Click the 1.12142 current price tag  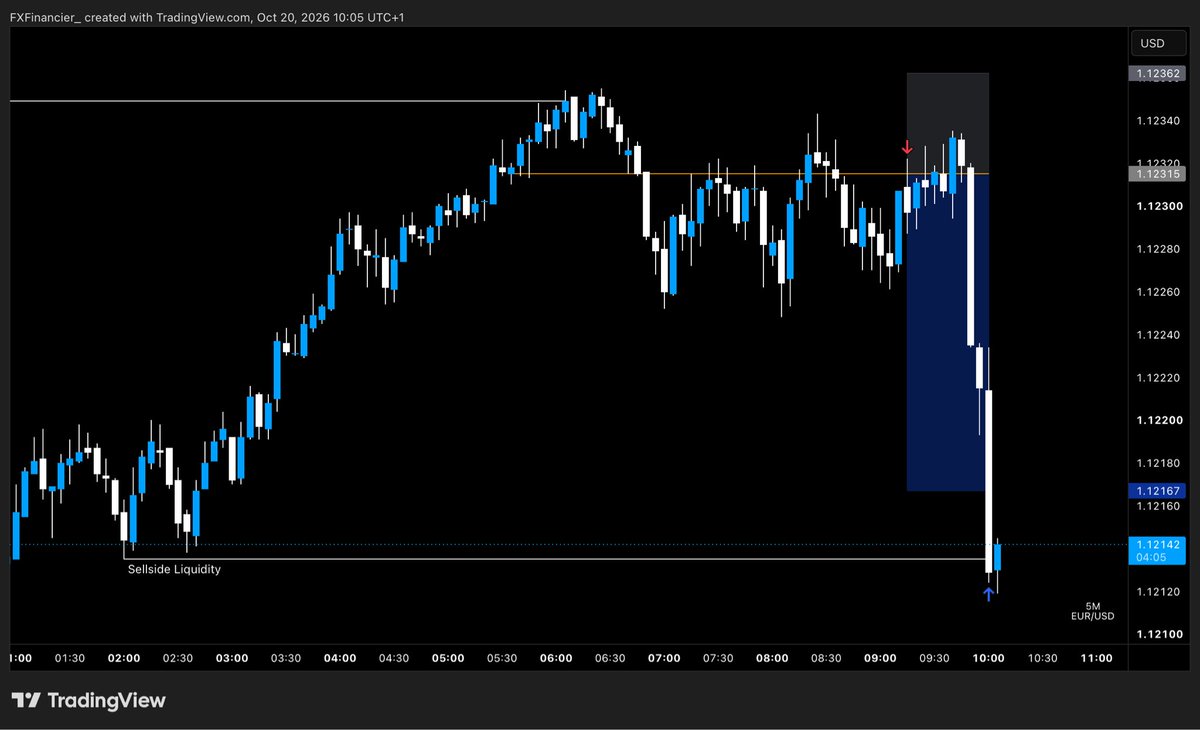[x=1157, y=545]
